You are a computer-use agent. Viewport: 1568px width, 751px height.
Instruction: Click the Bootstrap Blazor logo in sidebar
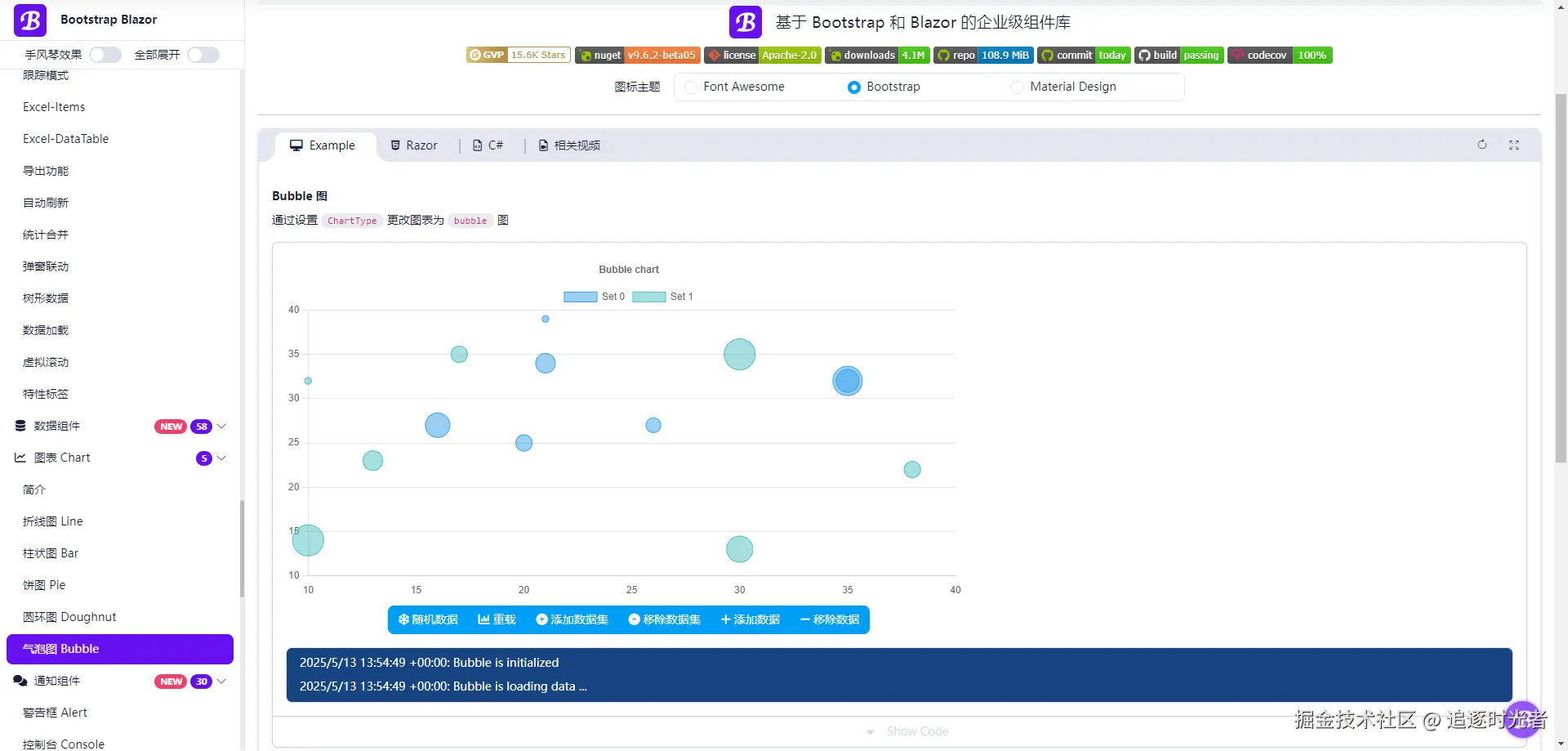pos(30,20)
